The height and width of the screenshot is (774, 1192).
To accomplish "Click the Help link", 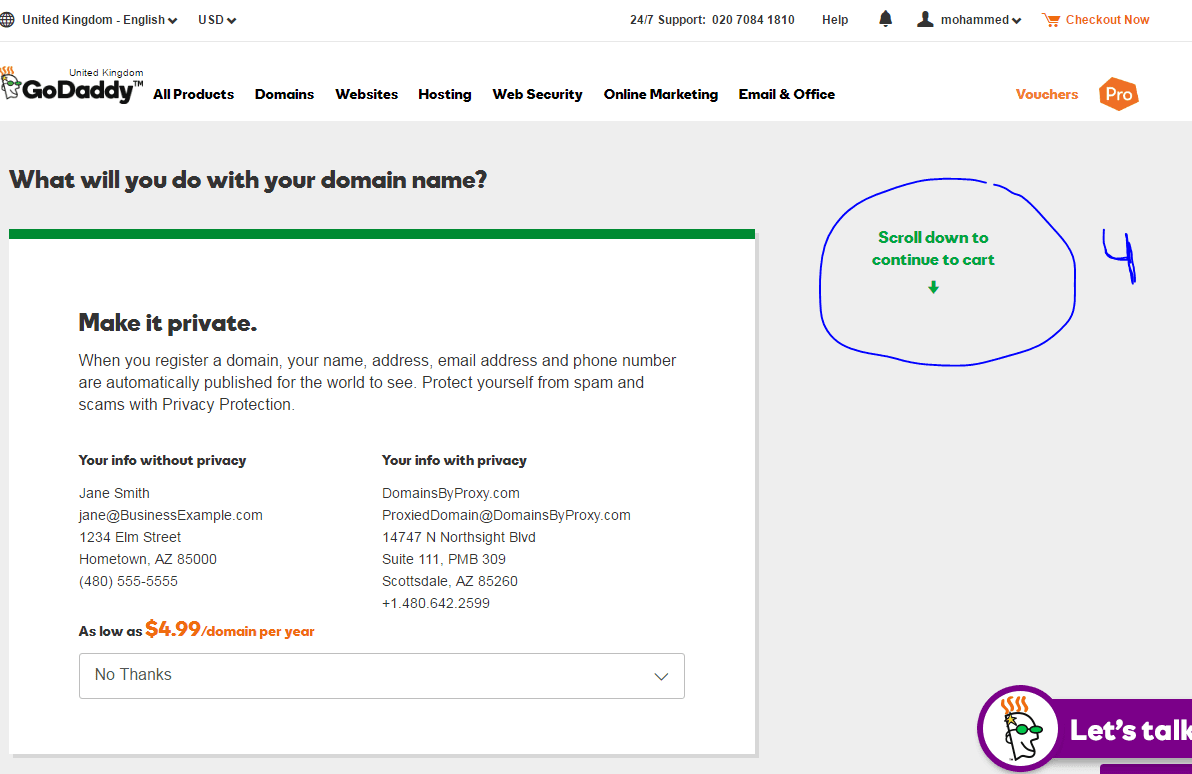I will click(835, 20).
